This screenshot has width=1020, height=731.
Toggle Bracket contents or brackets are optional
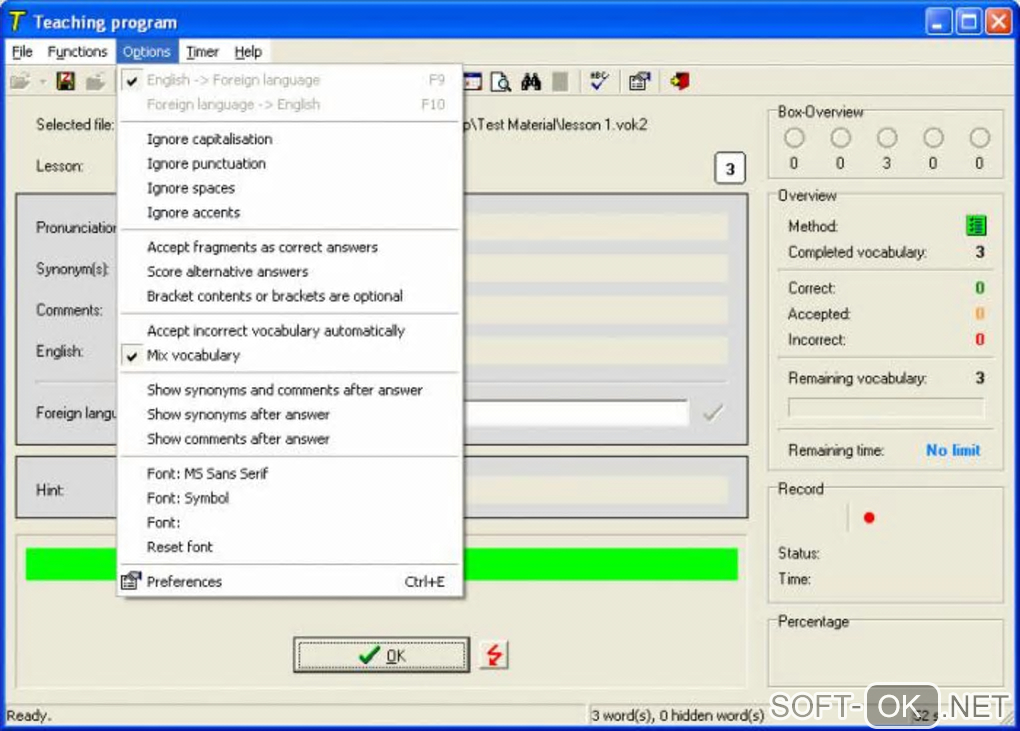point(290,297)
